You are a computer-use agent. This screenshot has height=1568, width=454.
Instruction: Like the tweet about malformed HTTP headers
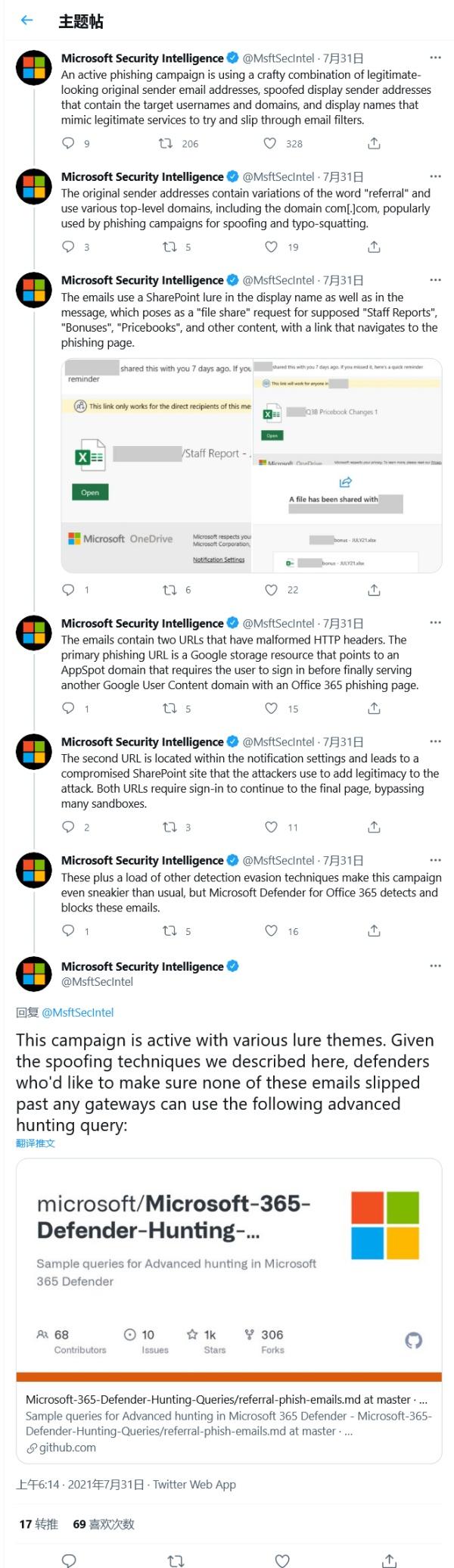click(x=270, y=708)
